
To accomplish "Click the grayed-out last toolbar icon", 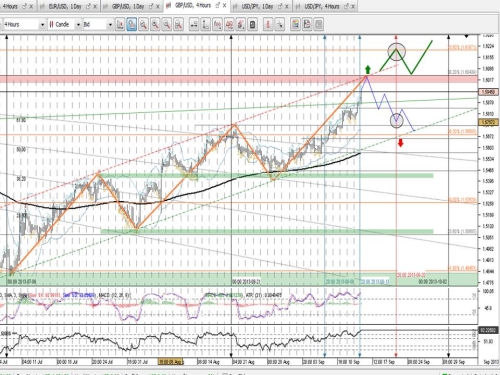I will tap(319, 24).
